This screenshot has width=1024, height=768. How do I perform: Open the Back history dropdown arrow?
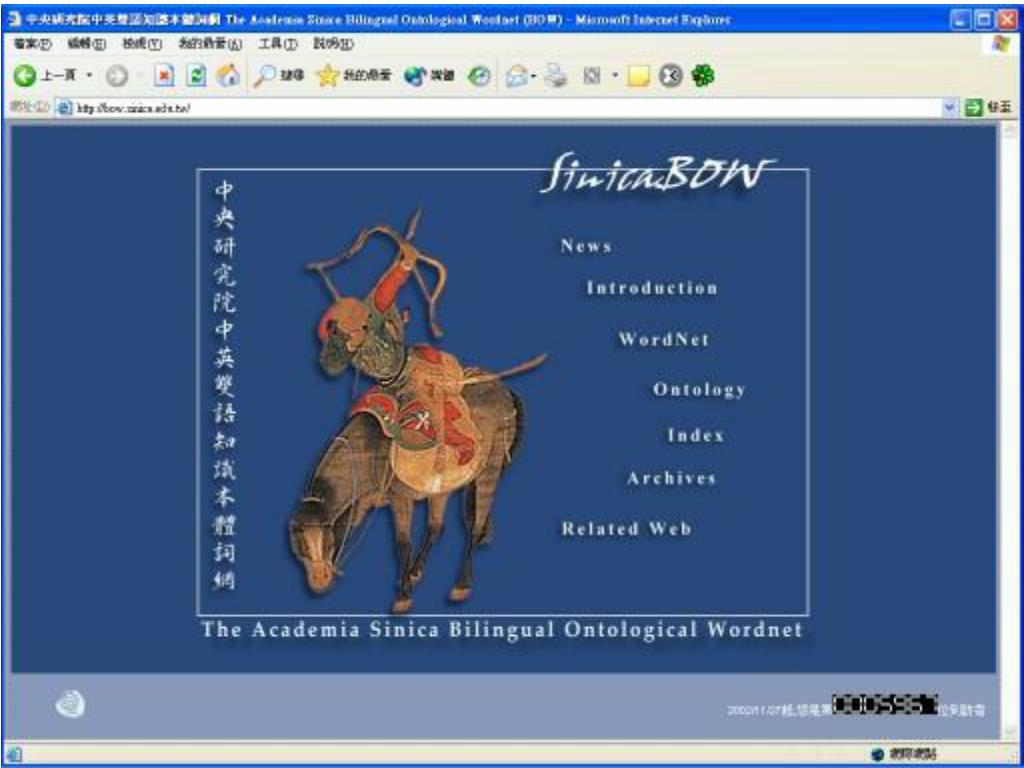(89, 77)
